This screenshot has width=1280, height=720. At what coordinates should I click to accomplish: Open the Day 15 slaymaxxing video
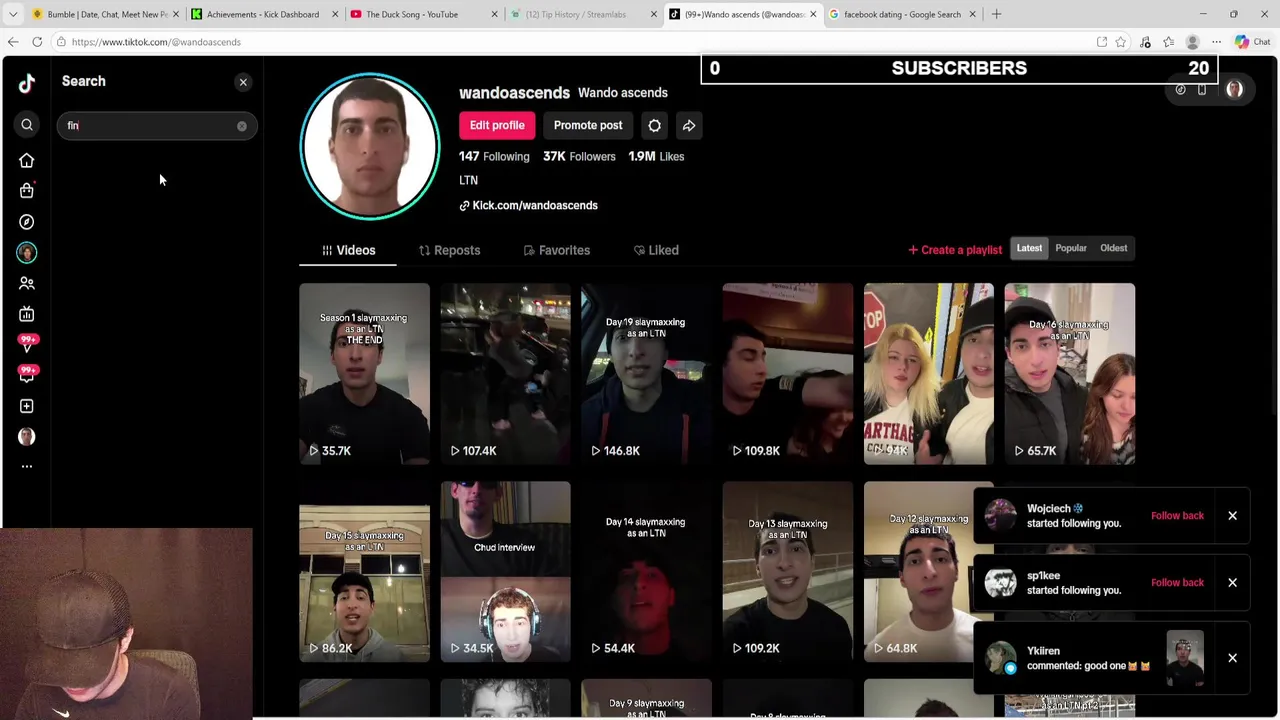tap(364, 571)
